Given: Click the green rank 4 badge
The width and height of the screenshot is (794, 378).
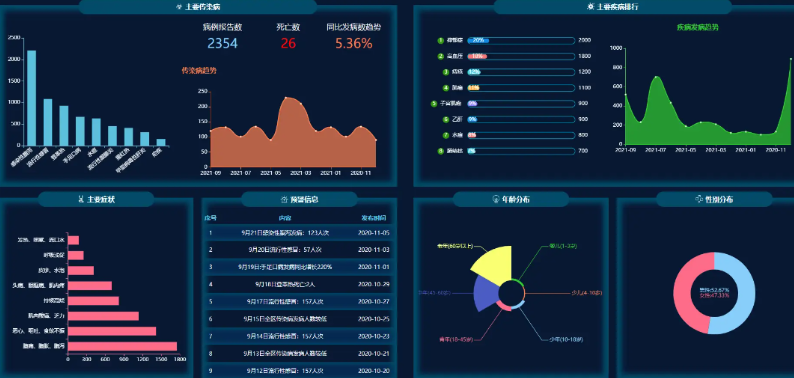Looking at the screenshot, I should 446,88.
